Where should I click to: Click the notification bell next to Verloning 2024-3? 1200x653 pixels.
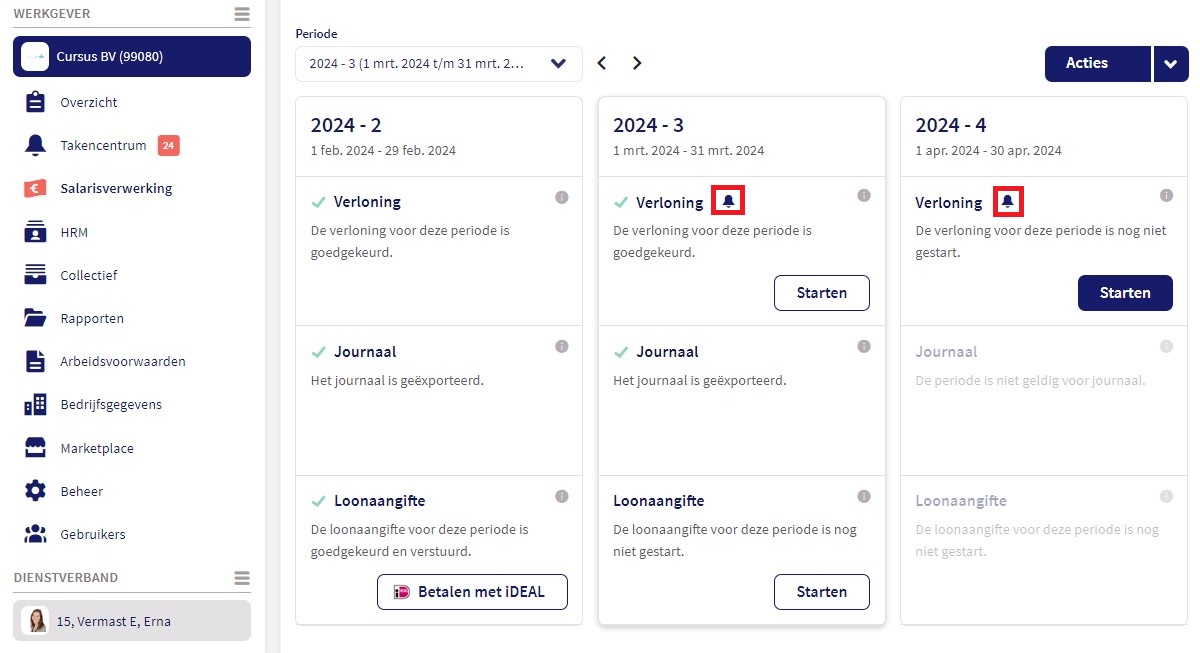coord(728,199)
